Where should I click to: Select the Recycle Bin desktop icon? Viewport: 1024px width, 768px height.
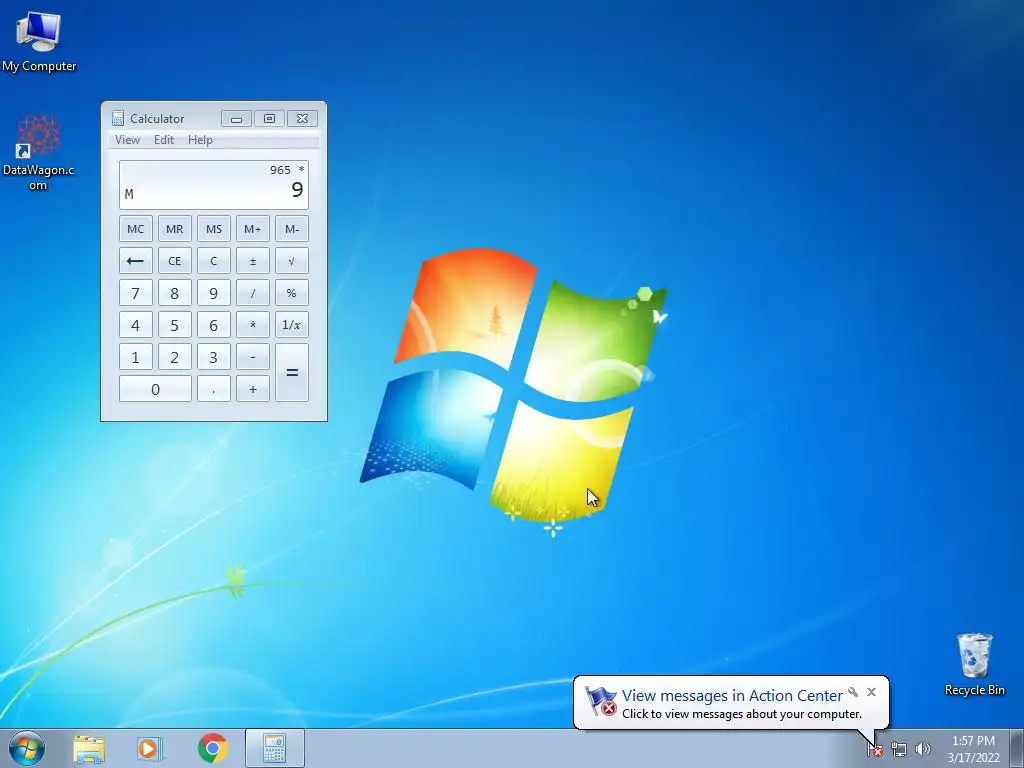974,664
